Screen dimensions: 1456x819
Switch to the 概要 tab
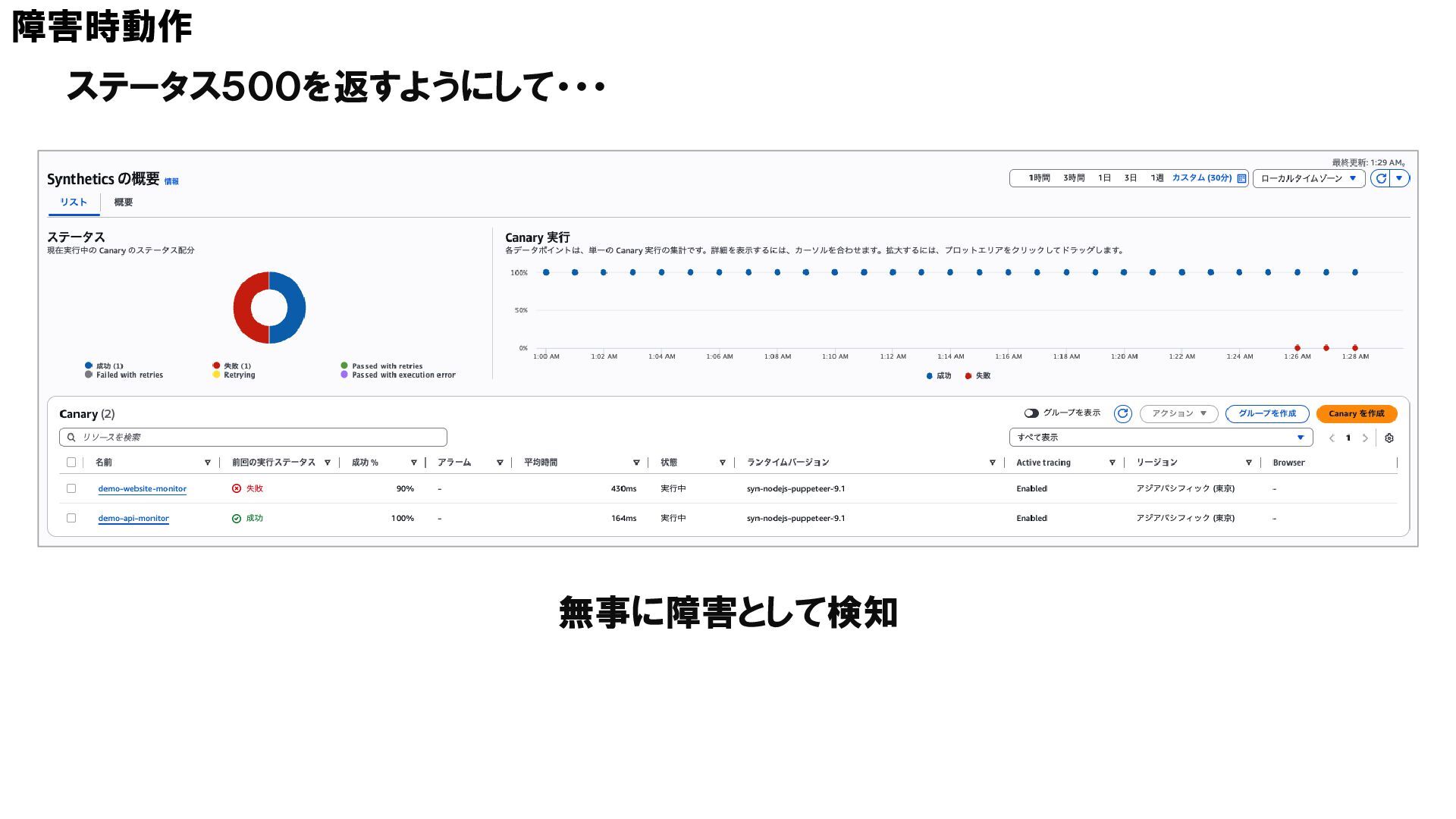(124, 202)
